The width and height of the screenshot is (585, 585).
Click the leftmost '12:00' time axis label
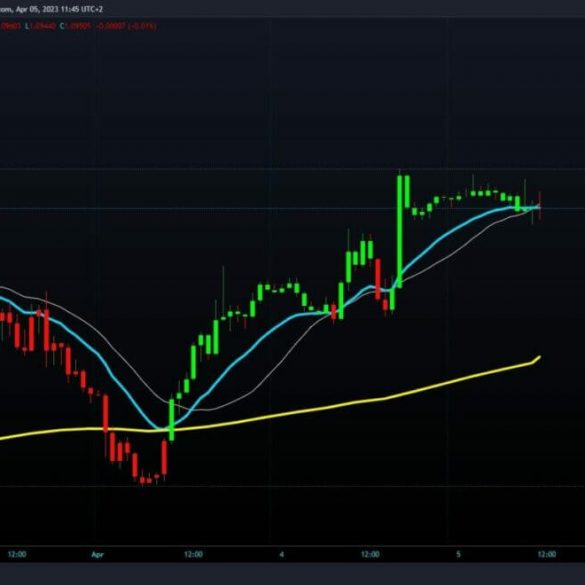click(x=17, y=554)
